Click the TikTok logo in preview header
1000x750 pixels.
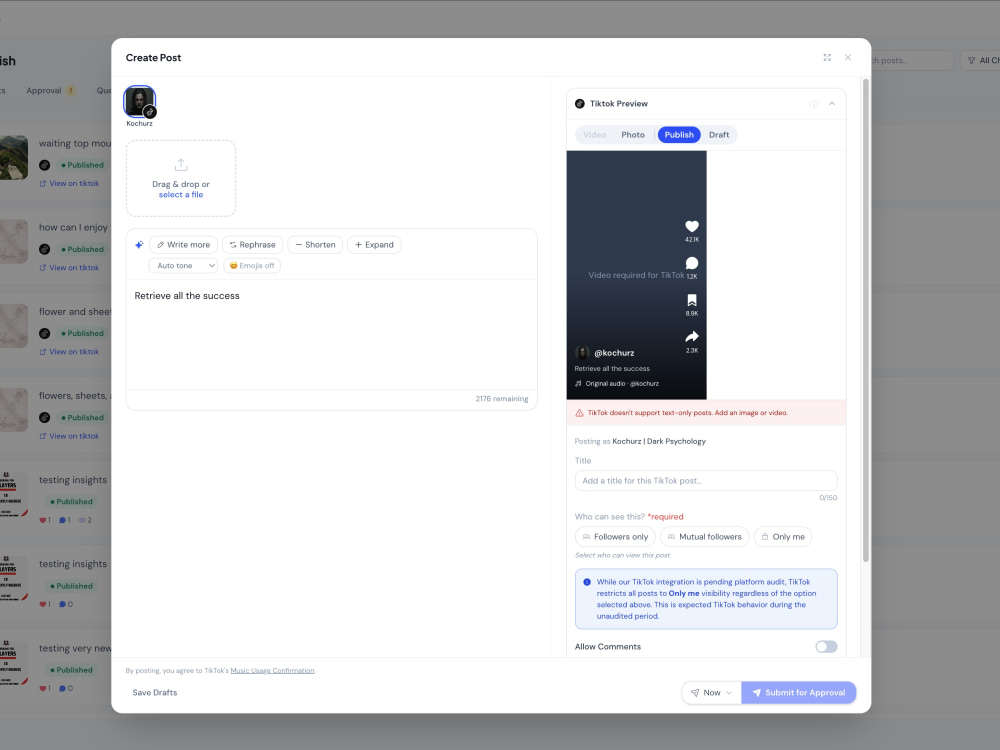pyautogui.click(x=580, y=104)
